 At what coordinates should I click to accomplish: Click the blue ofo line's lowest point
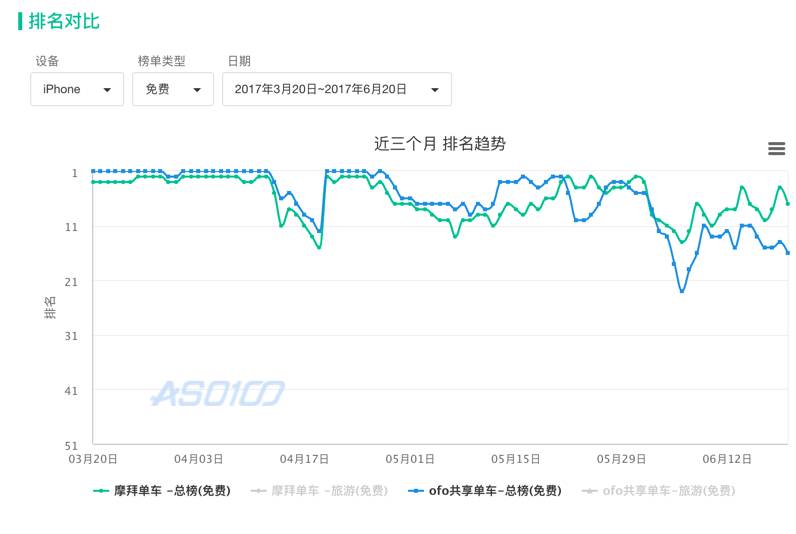(682, 291)
